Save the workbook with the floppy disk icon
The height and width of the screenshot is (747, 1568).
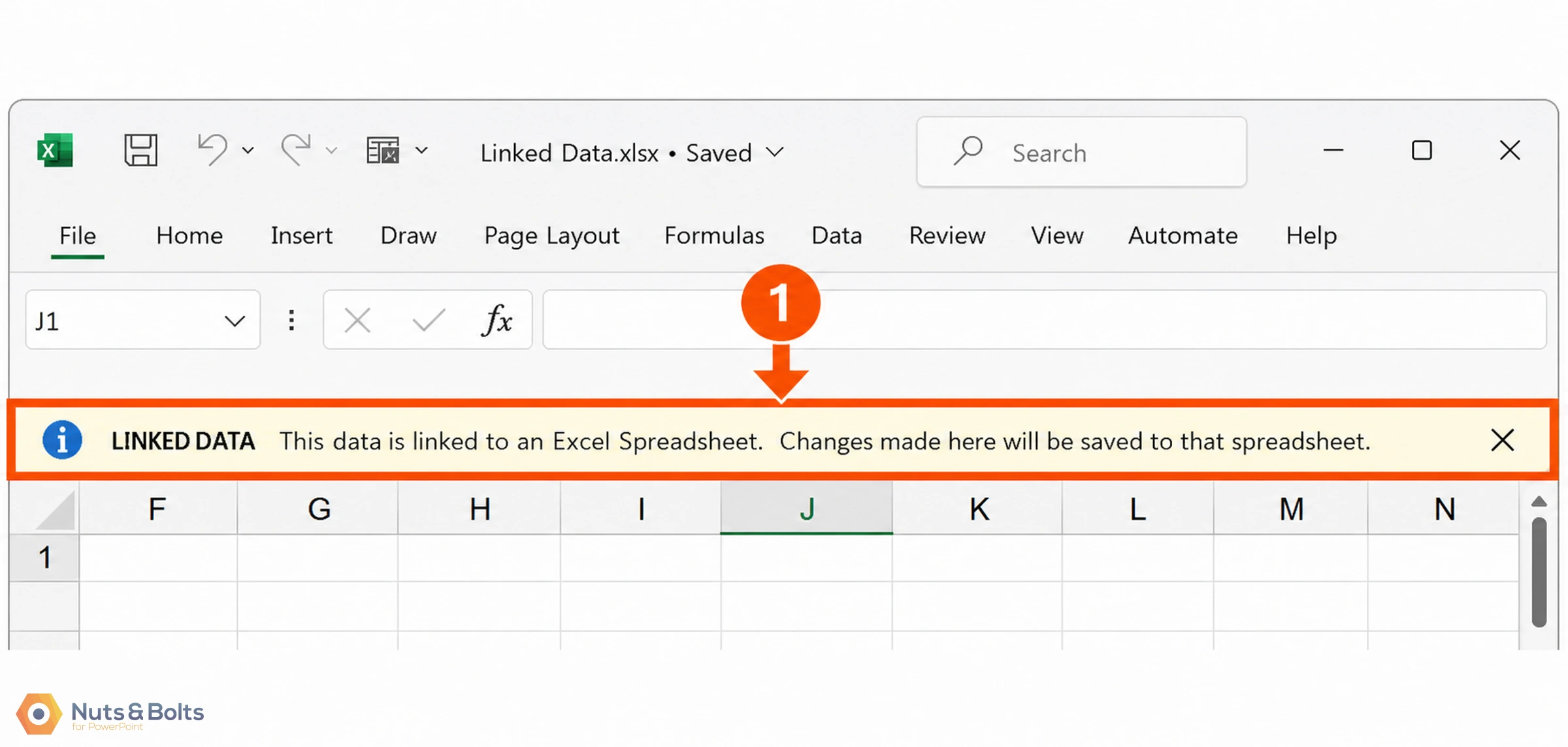pos(141,150)
